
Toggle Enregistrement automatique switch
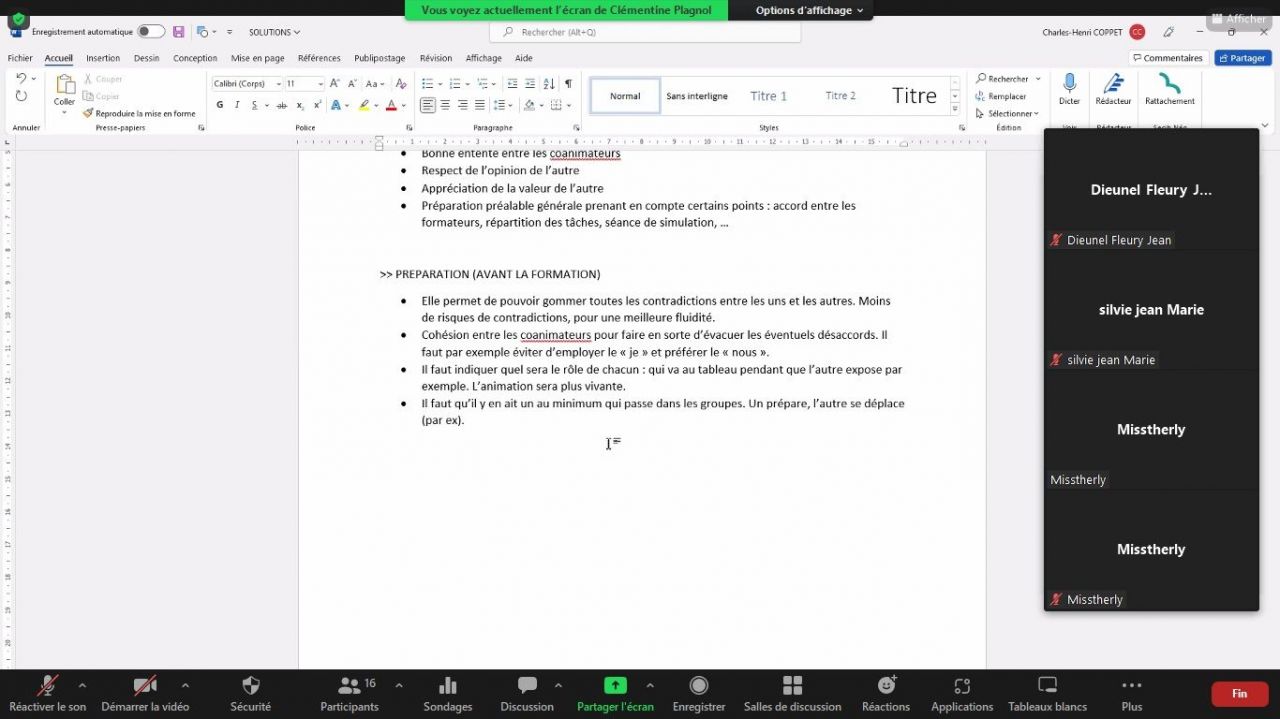[151, 32]
